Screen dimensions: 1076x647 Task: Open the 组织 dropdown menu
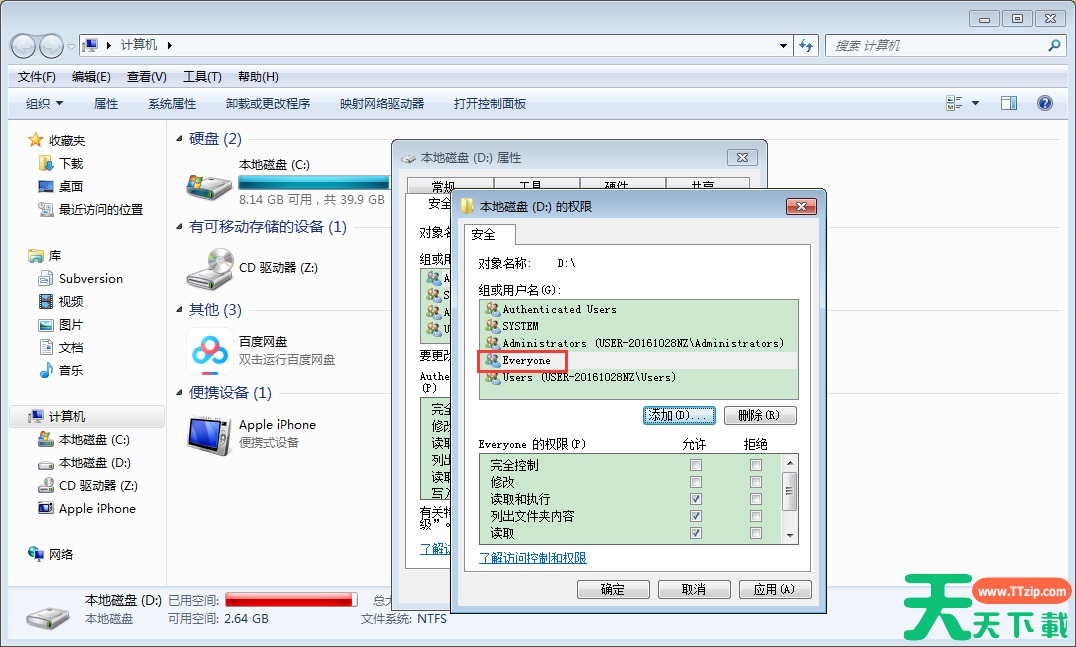click(44, 103)
